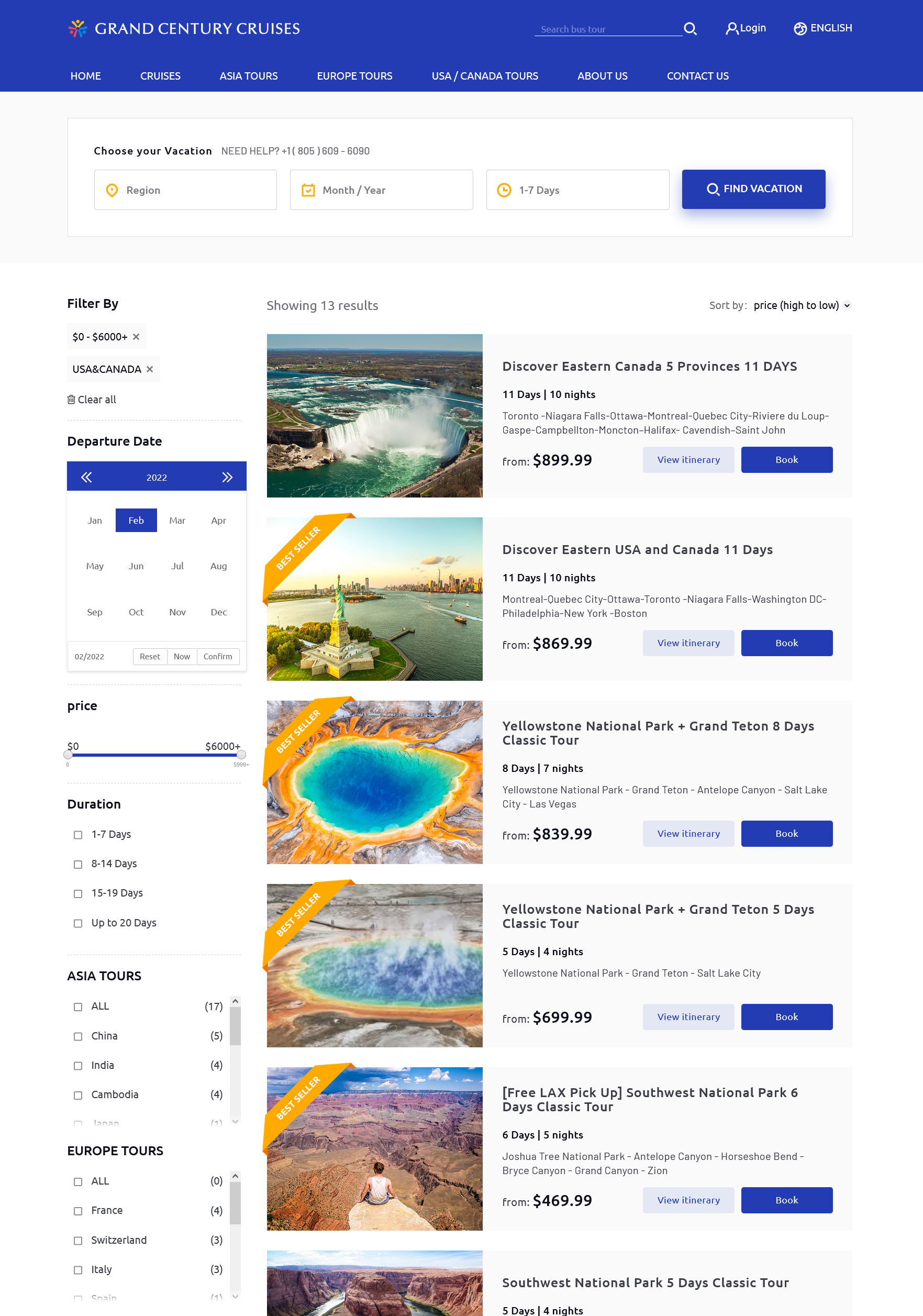Screen dimensions: 923x1316
Task: View itinerary for Eastern Canada 5 Provinces
Action: click(x=688, y=460)
